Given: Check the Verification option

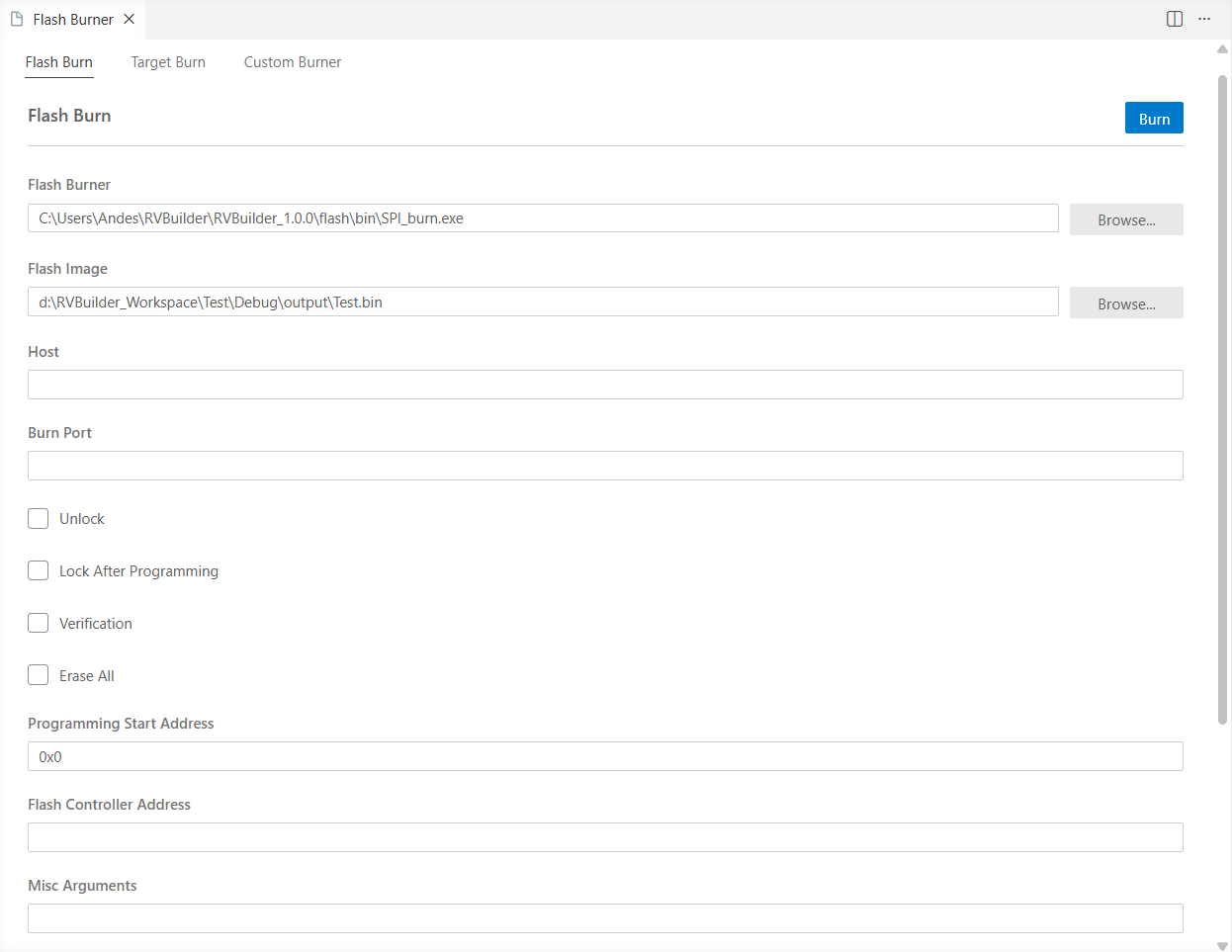Looking at the screenshot, I should [38, 623].
